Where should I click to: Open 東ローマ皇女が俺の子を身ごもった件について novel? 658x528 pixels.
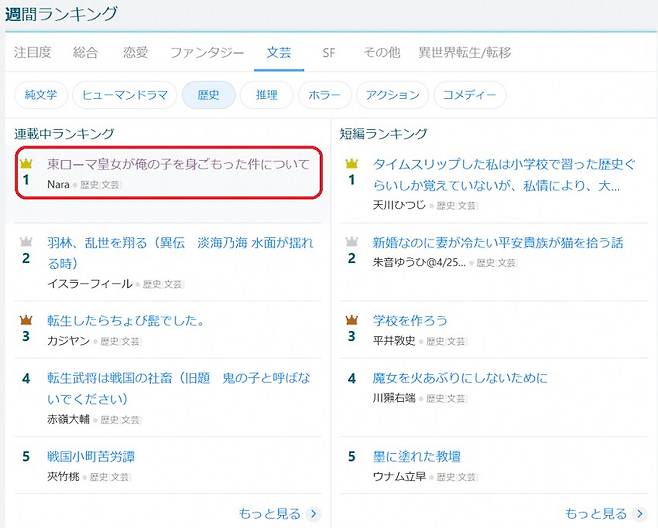[x=178, y=164]
